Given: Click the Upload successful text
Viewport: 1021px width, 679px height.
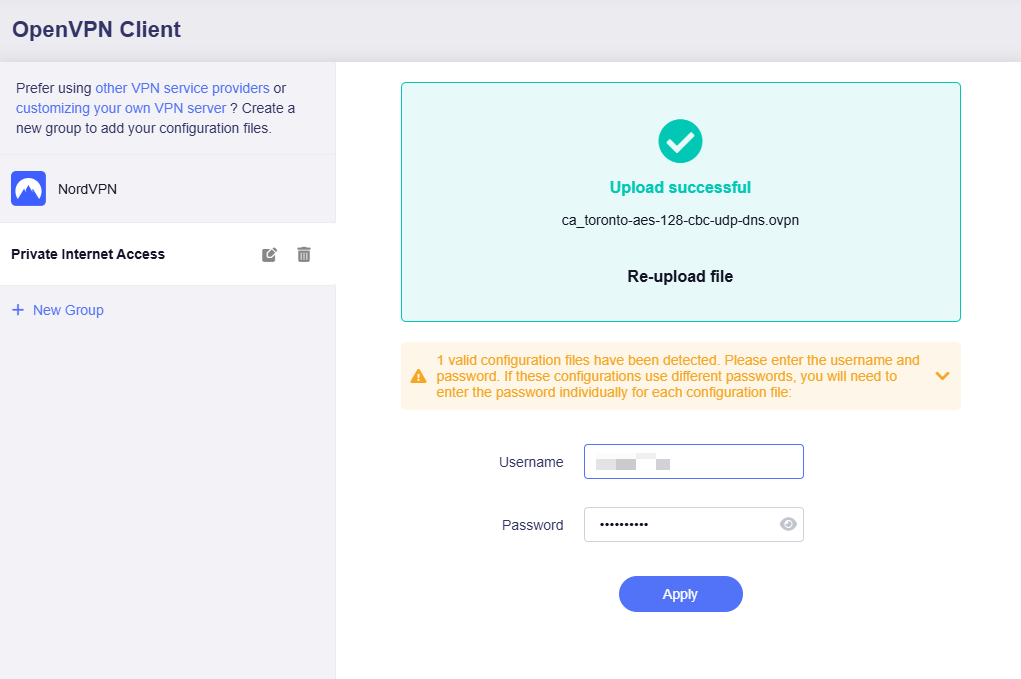Looking at the screenshot, I should click(x=680, y=187).
